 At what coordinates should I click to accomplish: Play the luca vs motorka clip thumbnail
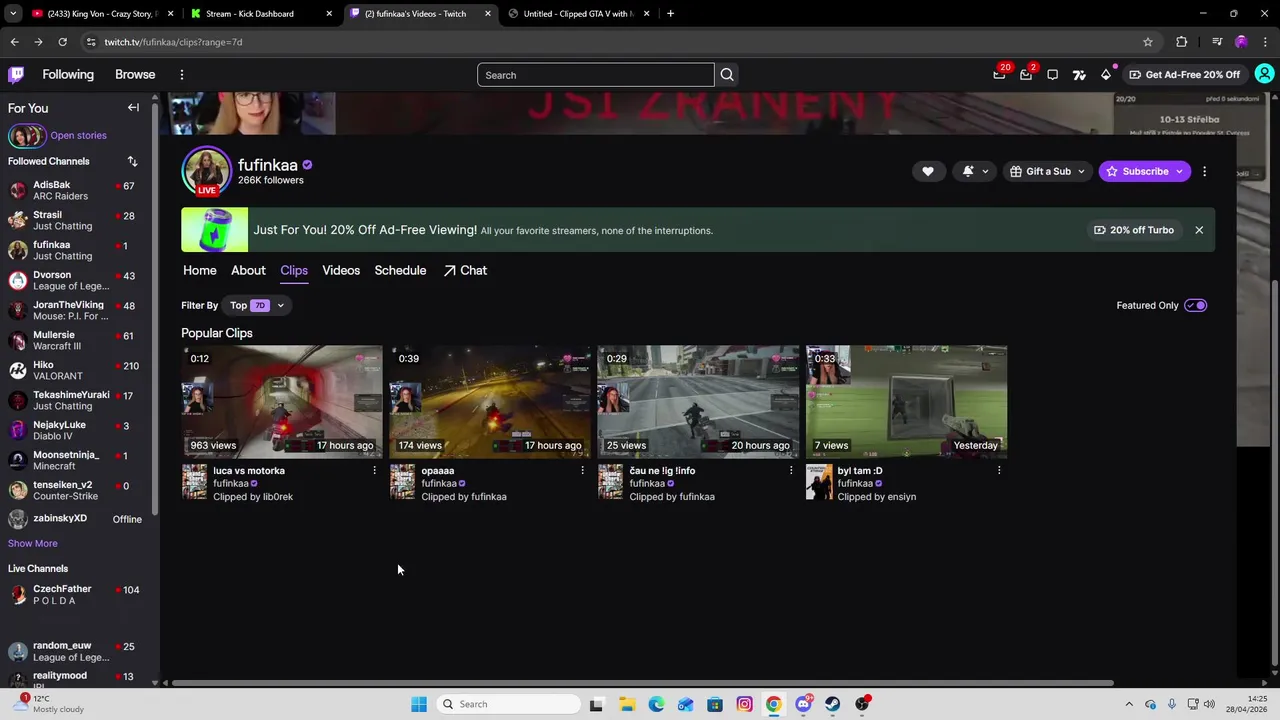point(282,402)
